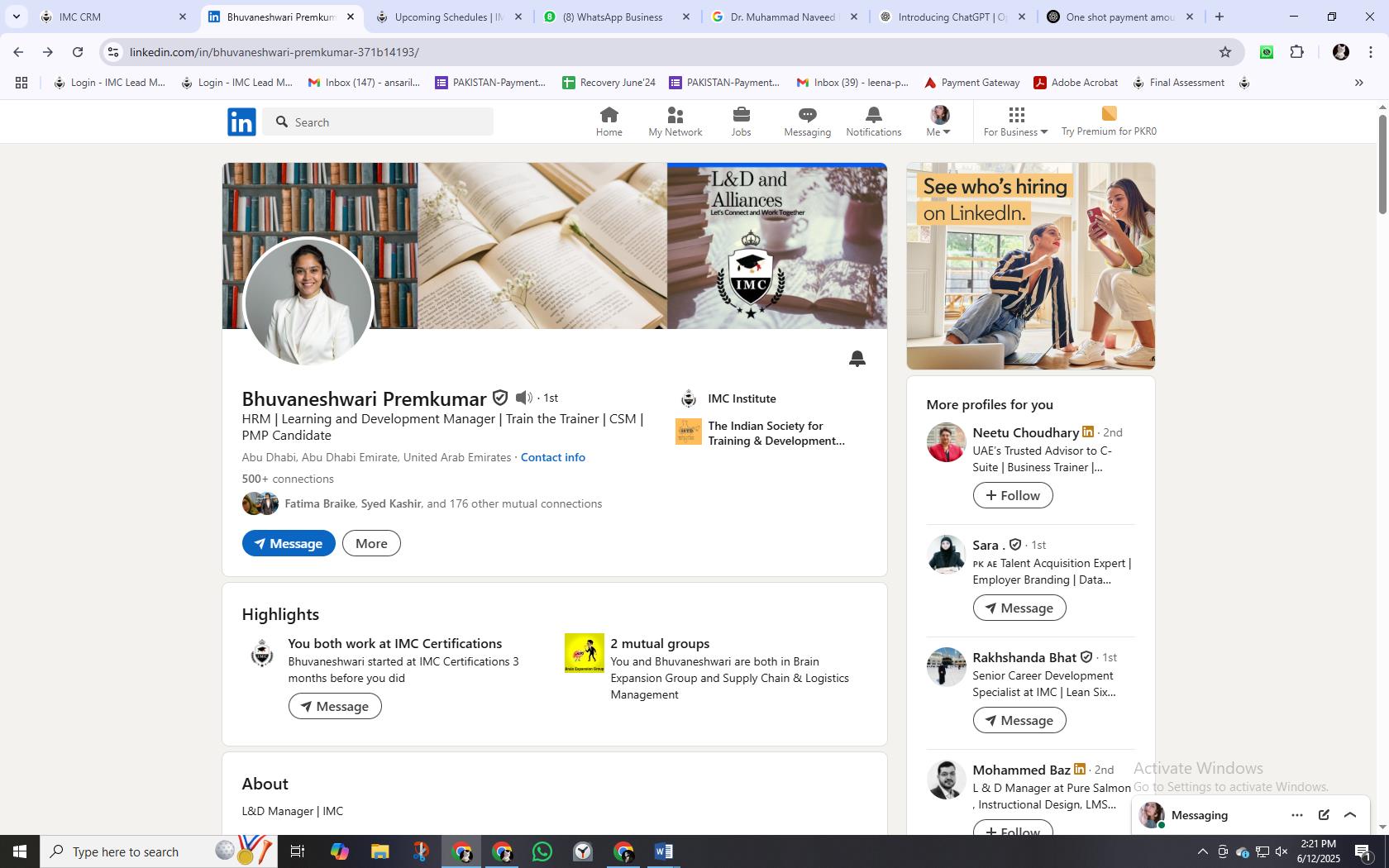This screenshot has height=868, width=1389.
Task: Open PAKISTAN-Payment bookmark with purple icon first
Action: point(490,83)
